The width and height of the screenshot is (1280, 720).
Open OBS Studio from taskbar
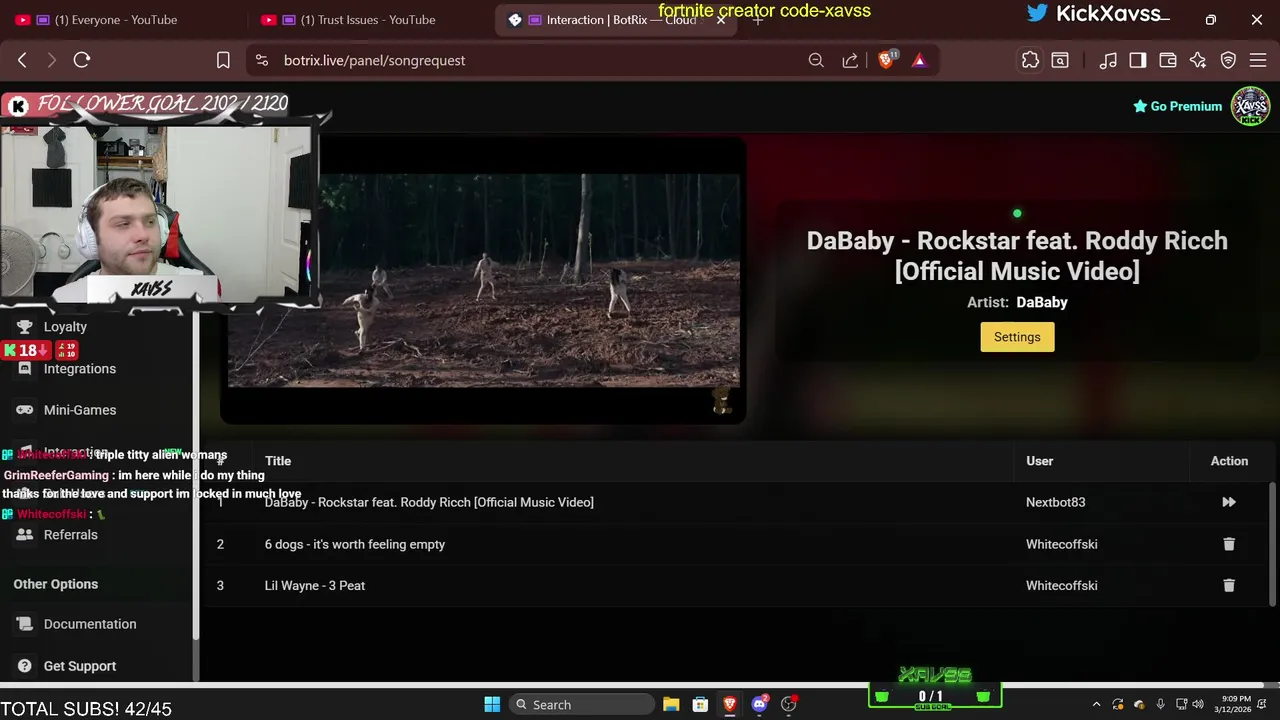[x=789, y=704]
